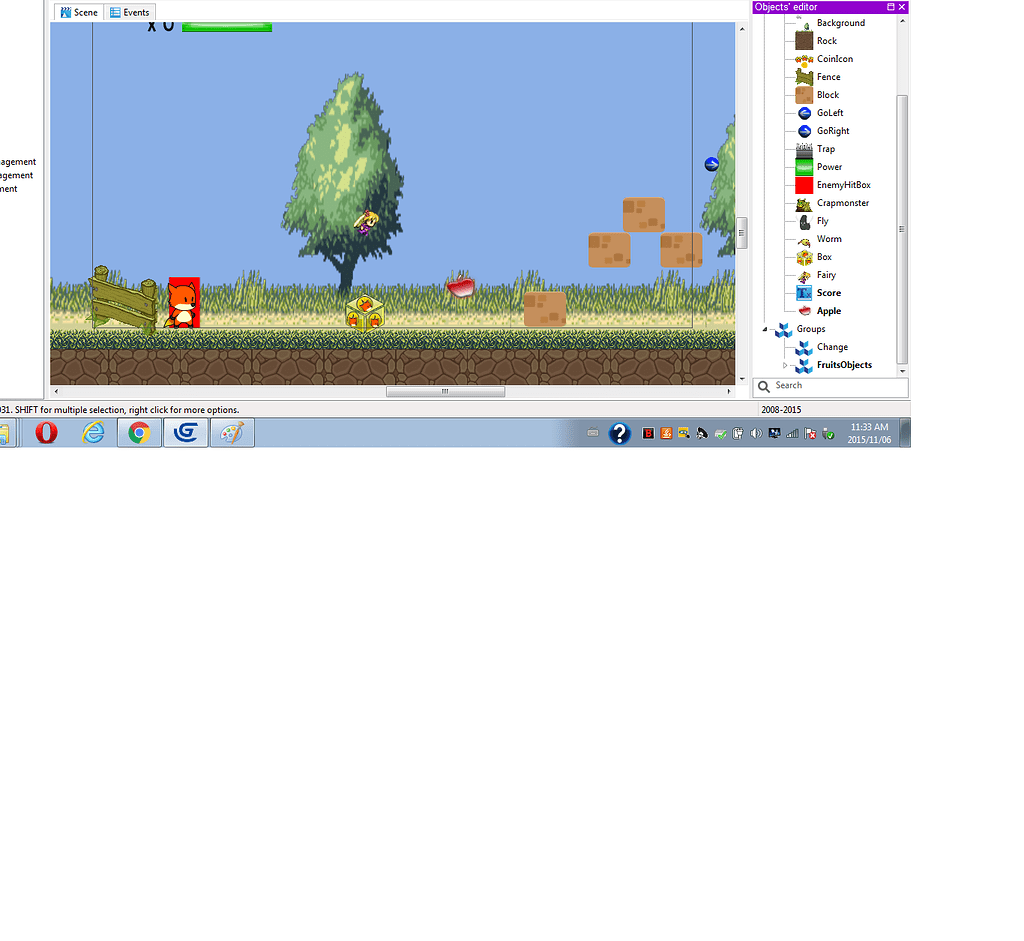Select the Block object icon in list
1024x941 pixels.
[804, 95]
